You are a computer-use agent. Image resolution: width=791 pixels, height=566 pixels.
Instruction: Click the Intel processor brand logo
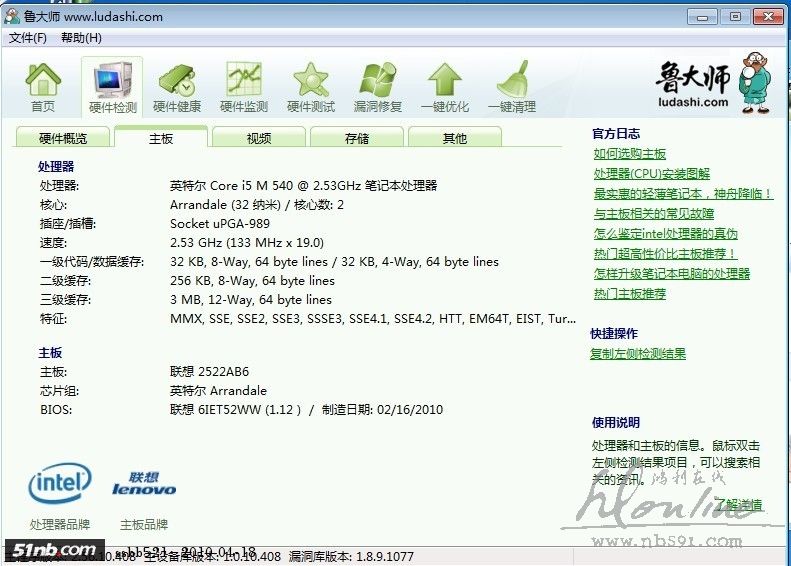point(60,484)
